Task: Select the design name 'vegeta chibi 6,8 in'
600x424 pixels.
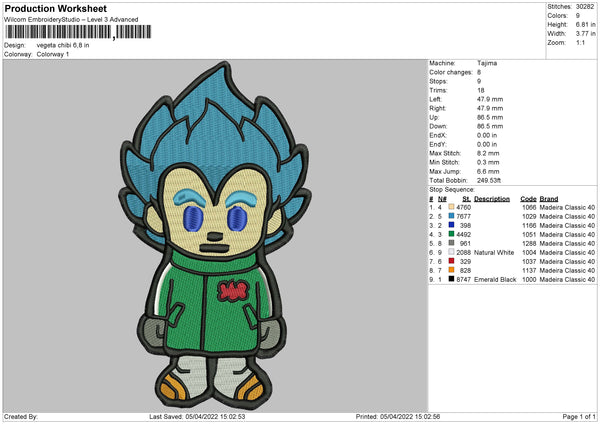Action: [63, 45]
